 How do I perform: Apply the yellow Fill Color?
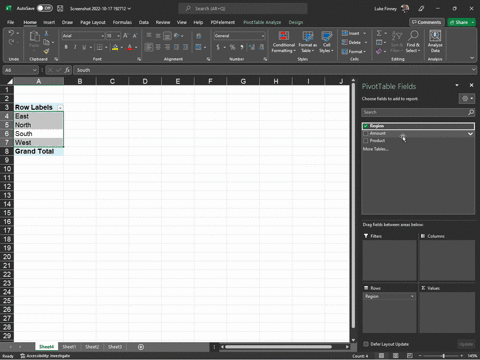115,47
